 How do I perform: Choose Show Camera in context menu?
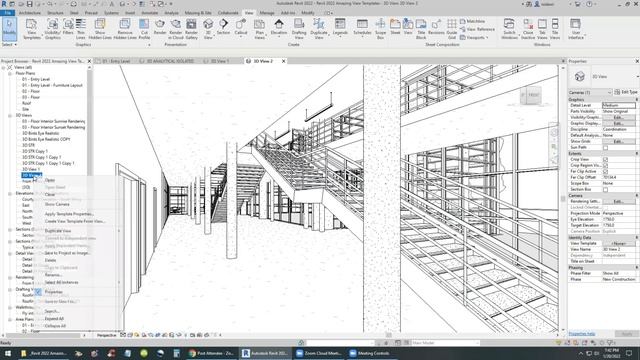[x=57, y=204]
